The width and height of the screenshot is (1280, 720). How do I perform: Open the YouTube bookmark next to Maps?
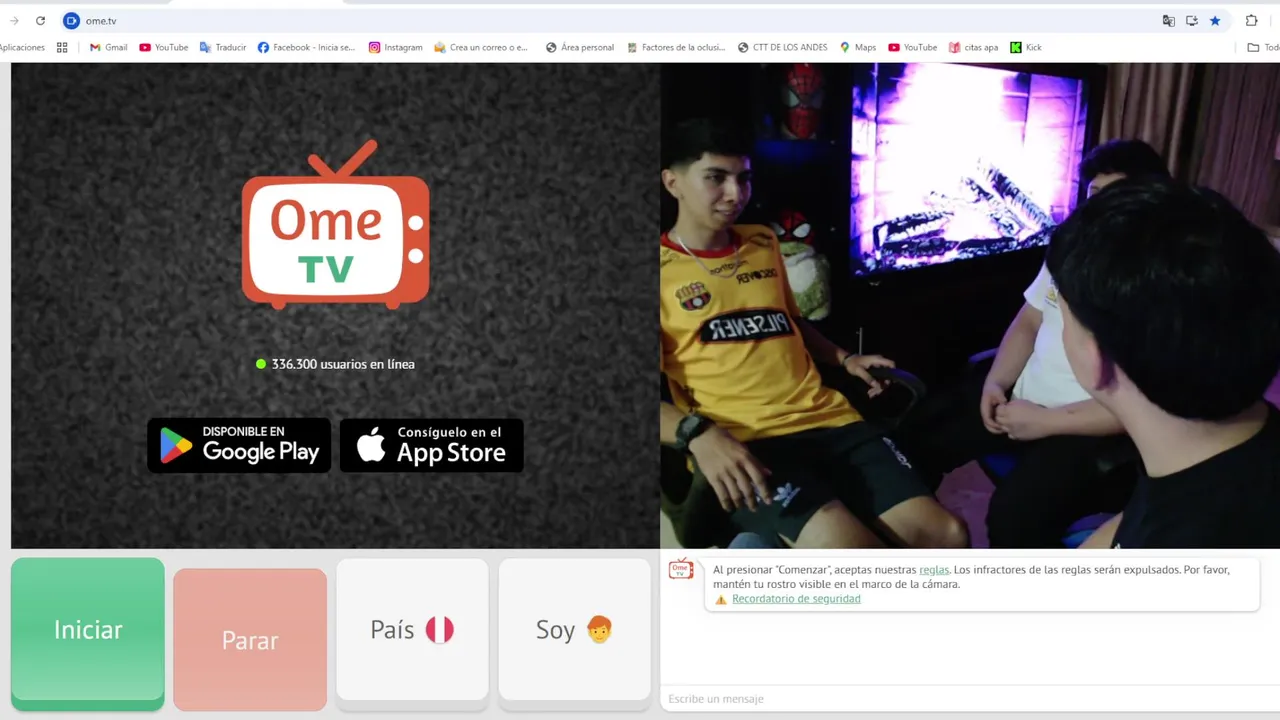[x=913, y=47]
